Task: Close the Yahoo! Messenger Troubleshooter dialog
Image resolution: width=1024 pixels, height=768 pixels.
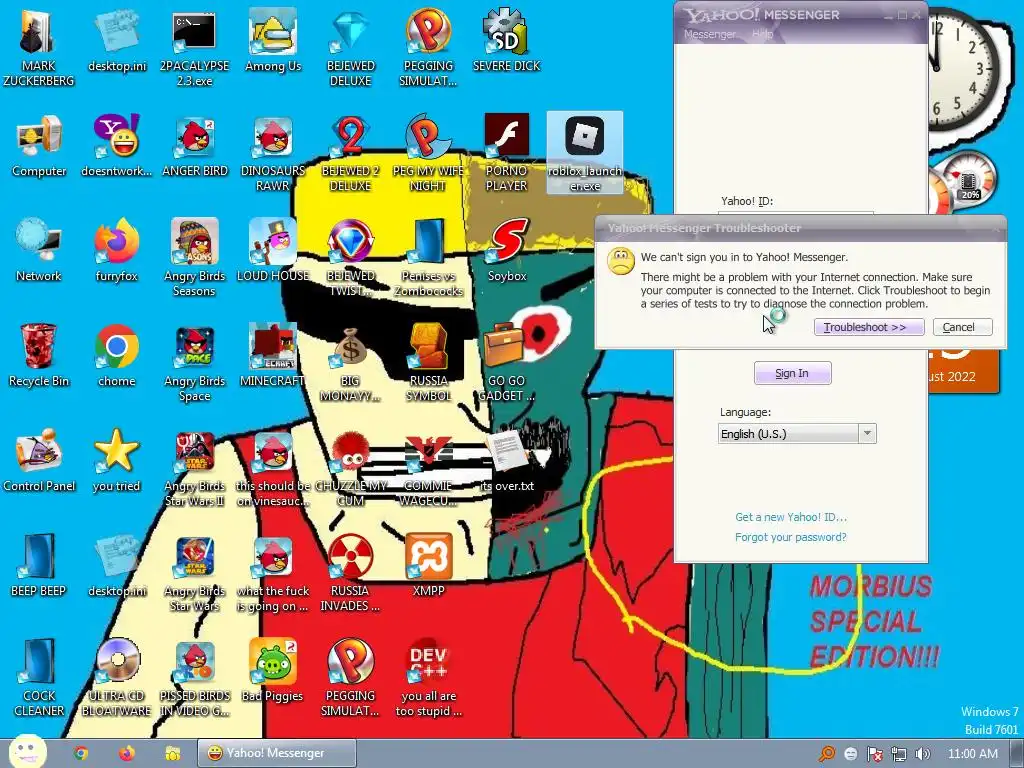Action: click(996, 228)
